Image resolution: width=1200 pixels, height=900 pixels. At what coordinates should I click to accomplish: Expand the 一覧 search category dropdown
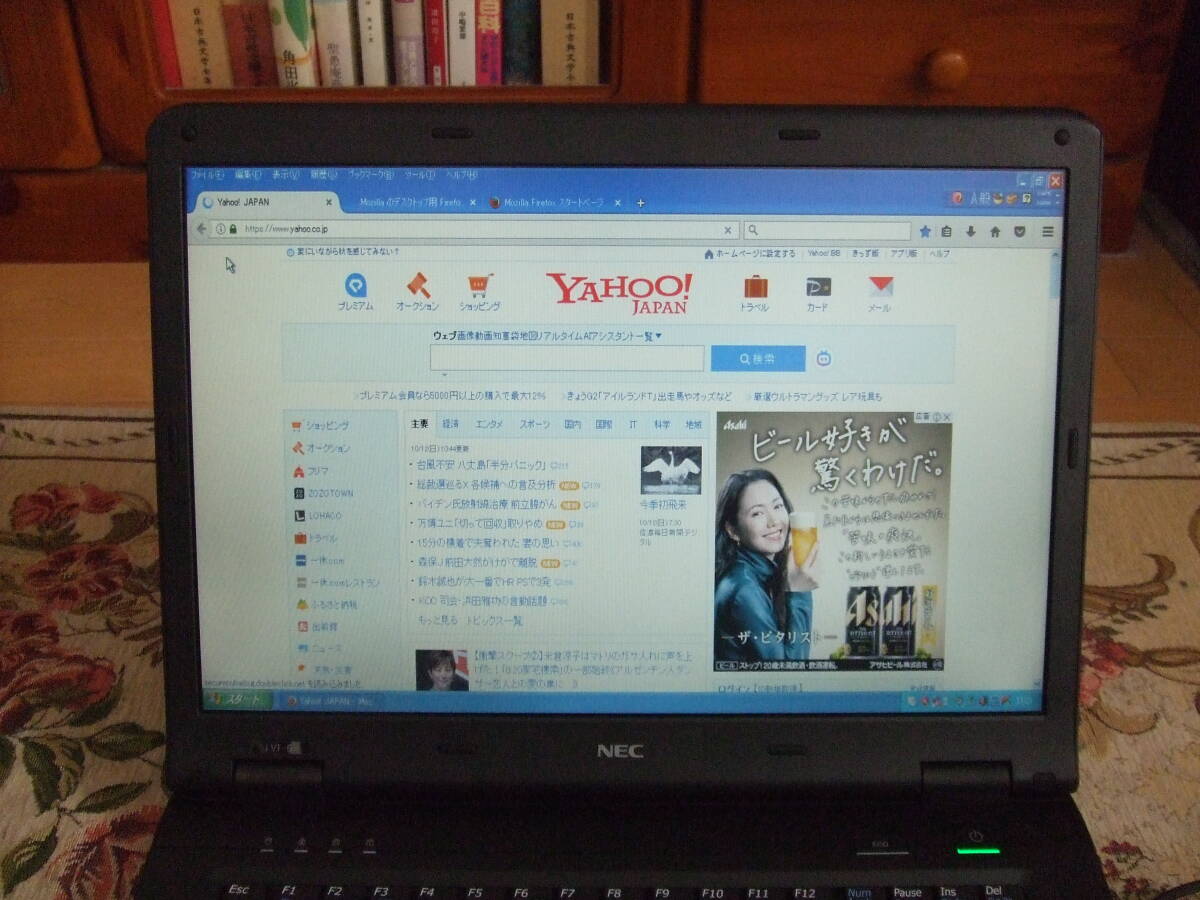[651, 336]
